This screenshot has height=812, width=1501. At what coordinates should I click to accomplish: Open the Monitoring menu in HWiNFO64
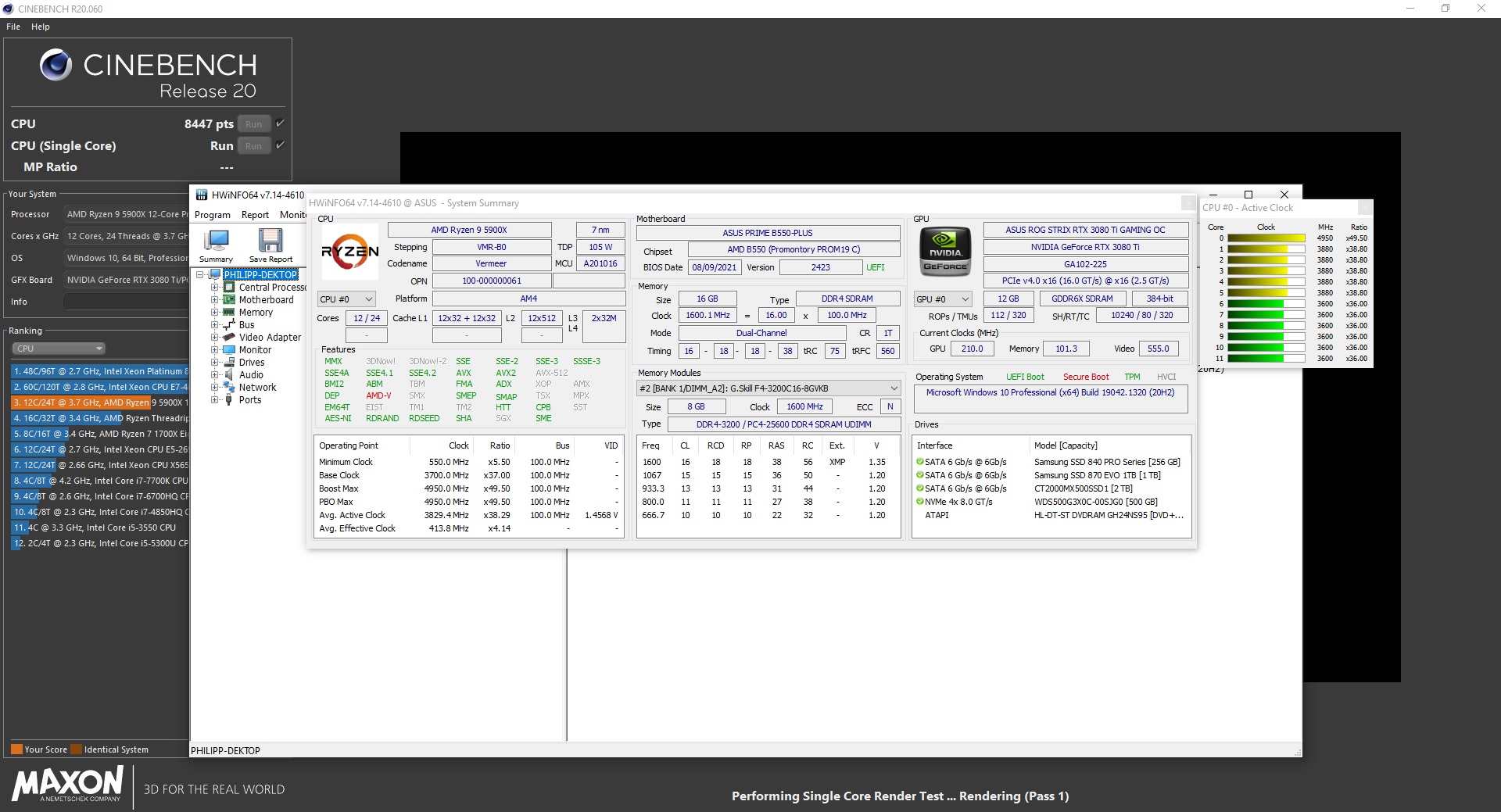click(x=293, y=215)
